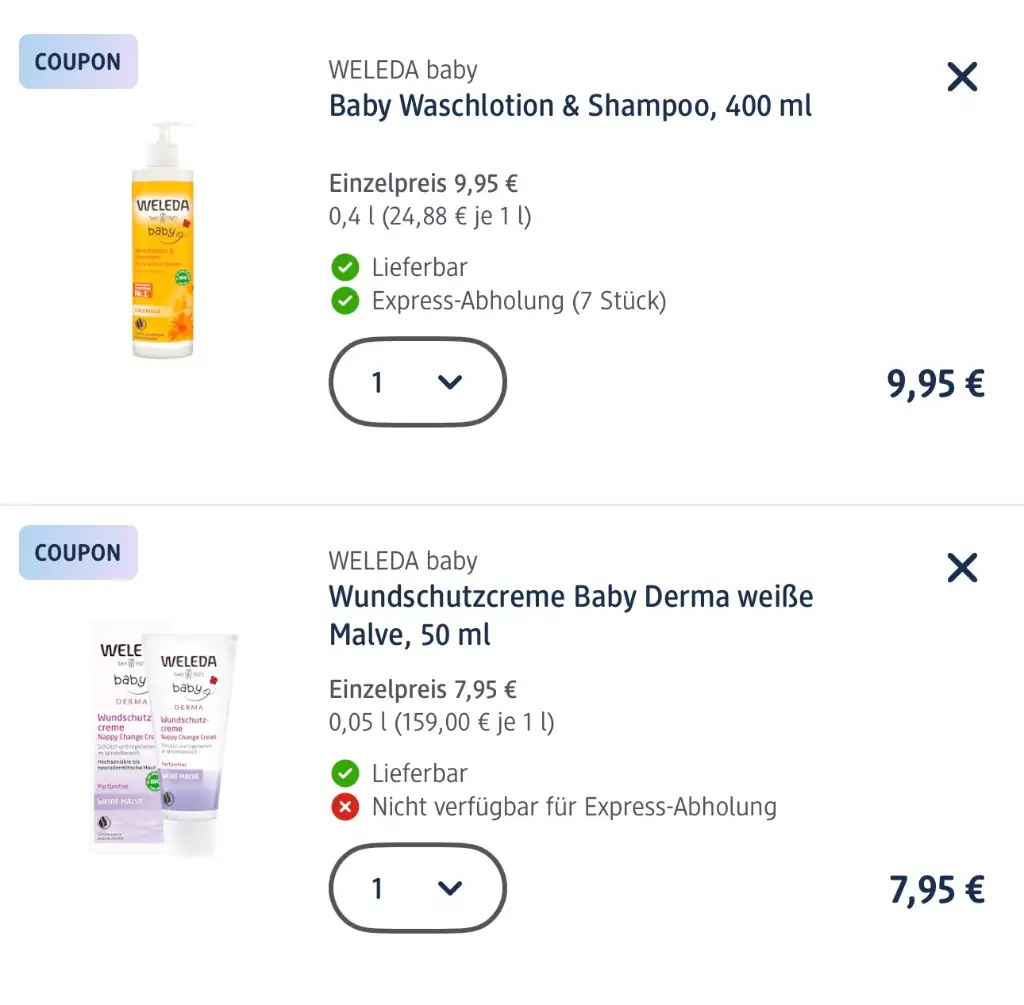
Task: Click the Wundschutzcreme tube product image
Action: [x=164, y=739]
